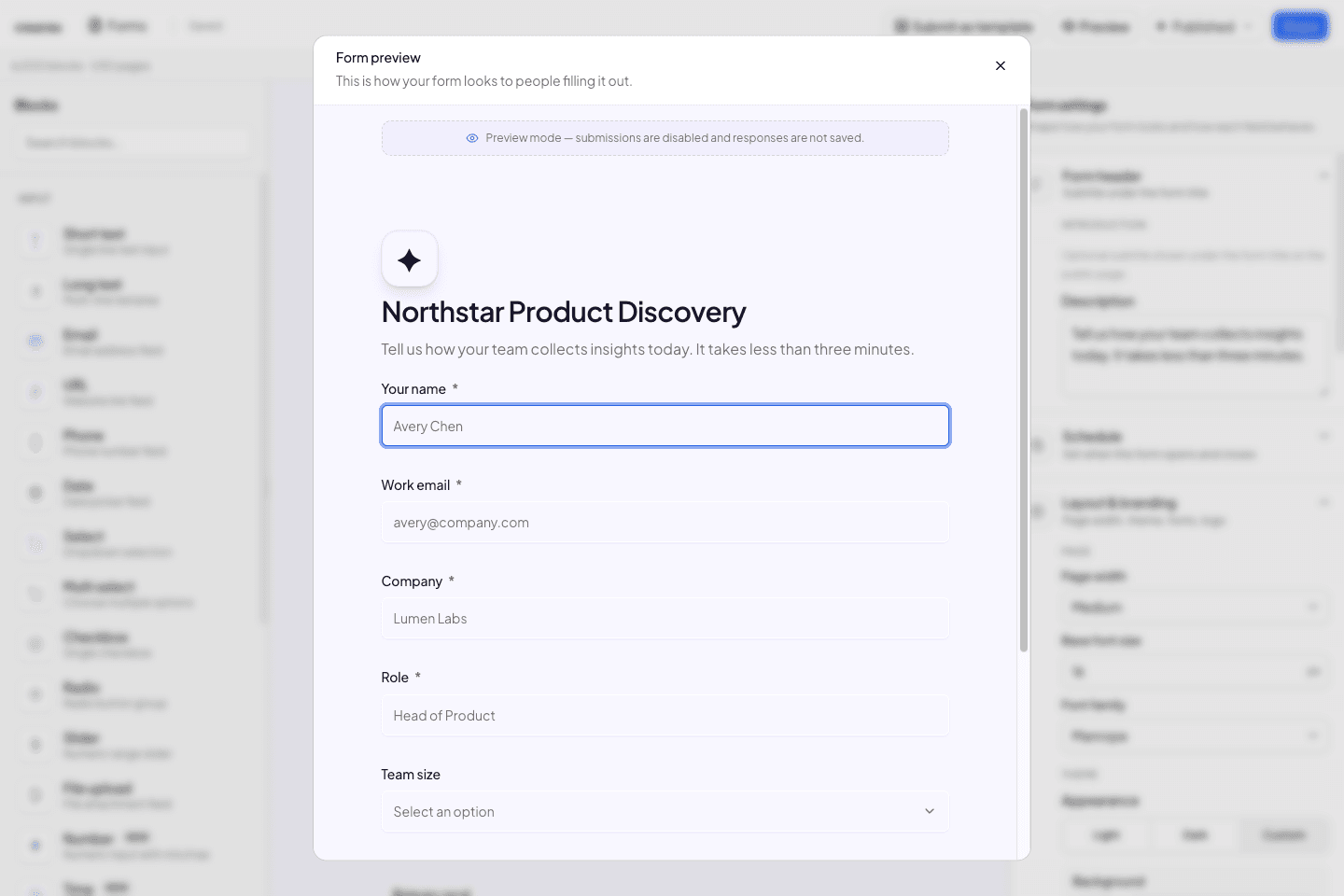Select the Custom appearance option
Image resolution: width=1344 pixels, height=896 pixels.
[1283, 834]
